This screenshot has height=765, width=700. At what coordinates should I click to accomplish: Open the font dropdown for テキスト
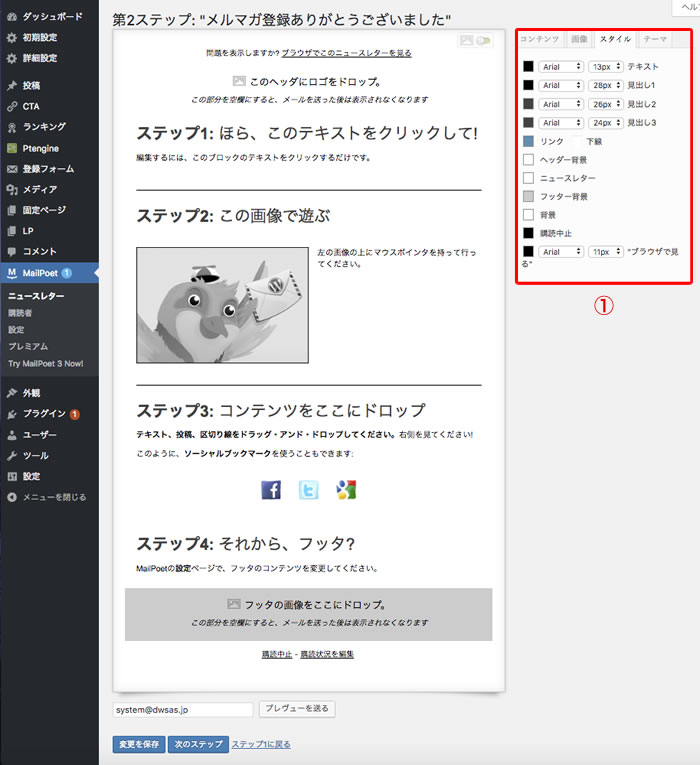[x=560, y=67]
